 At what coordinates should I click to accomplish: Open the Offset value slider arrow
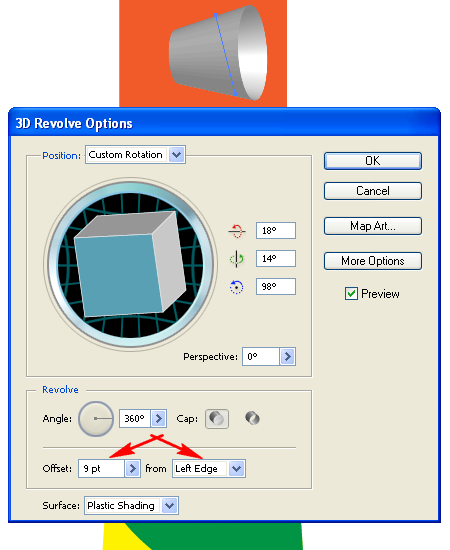[x=132, y=469]
